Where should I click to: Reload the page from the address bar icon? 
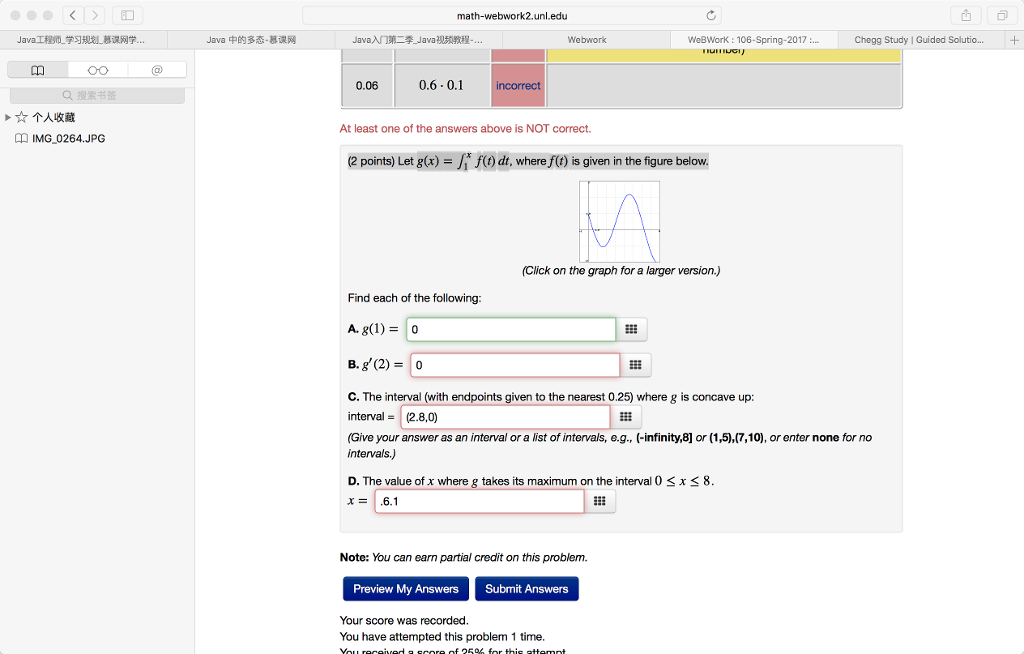[710, 15]
